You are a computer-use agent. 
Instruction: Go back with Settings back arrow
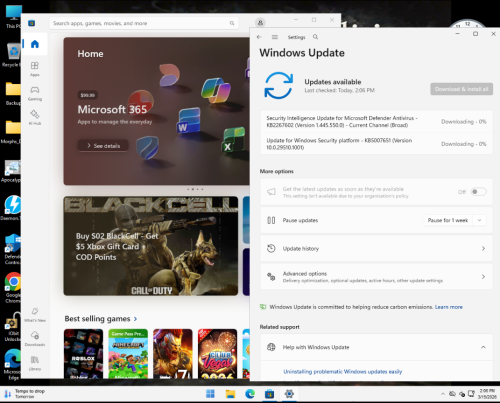(259, 37)
